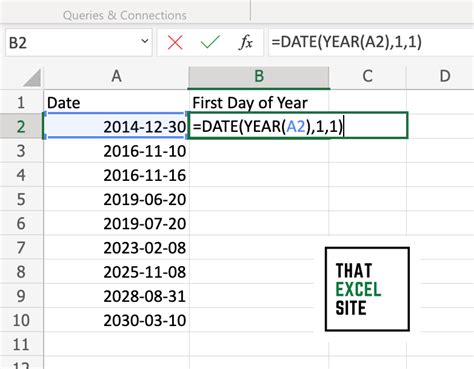474x369 pixels.
Task: Select column C header
Action: [367, 77]
